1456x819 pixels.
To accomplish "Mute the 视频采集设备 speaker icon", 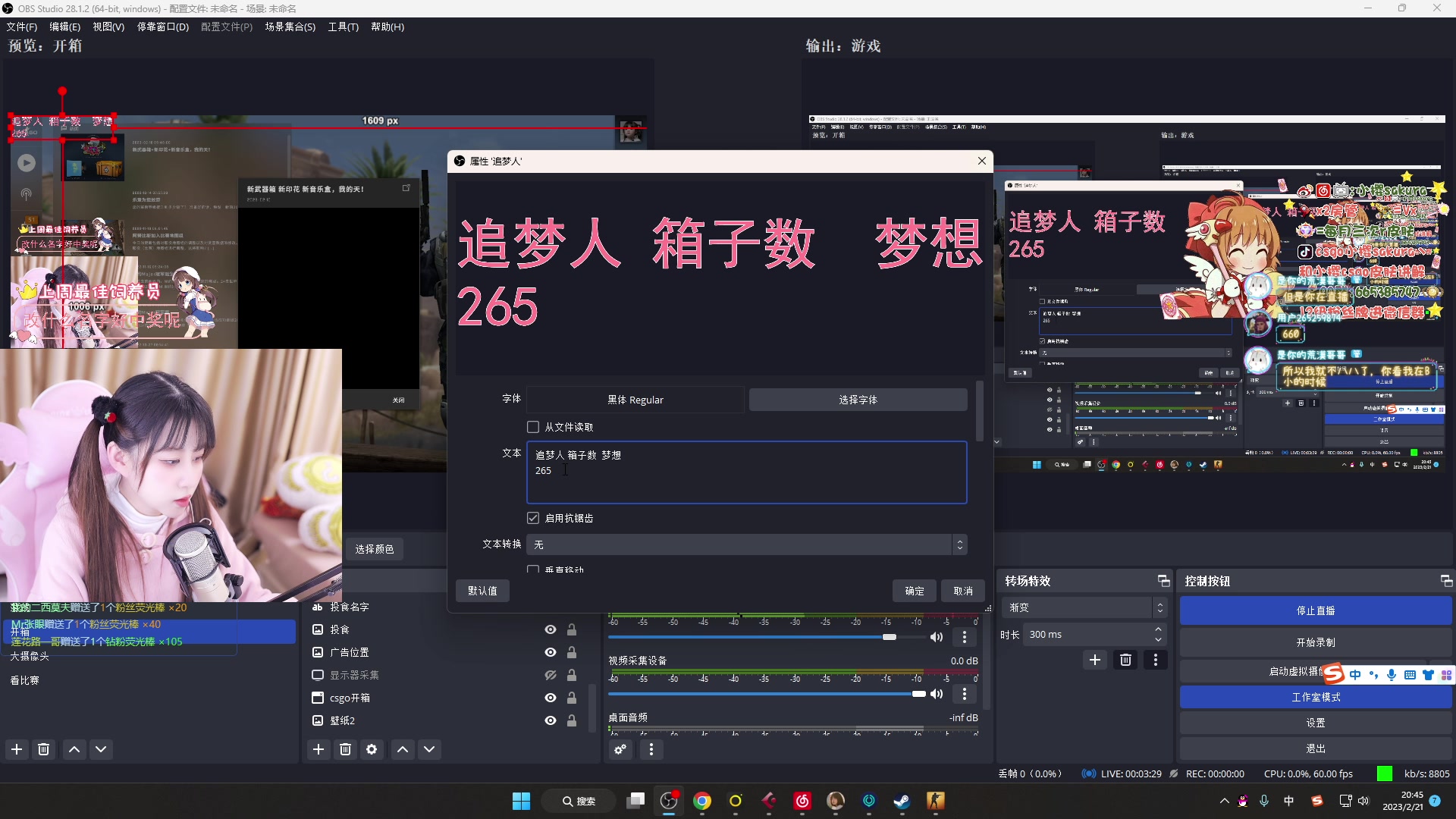I will click(937, 694).
